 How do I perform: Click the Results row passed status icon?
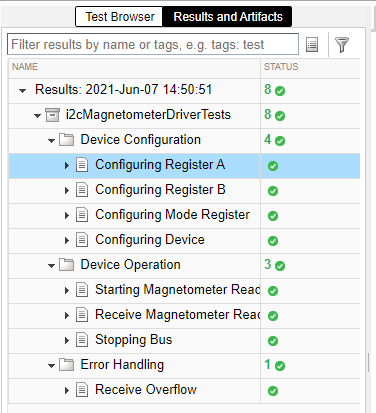click(280, 91)
